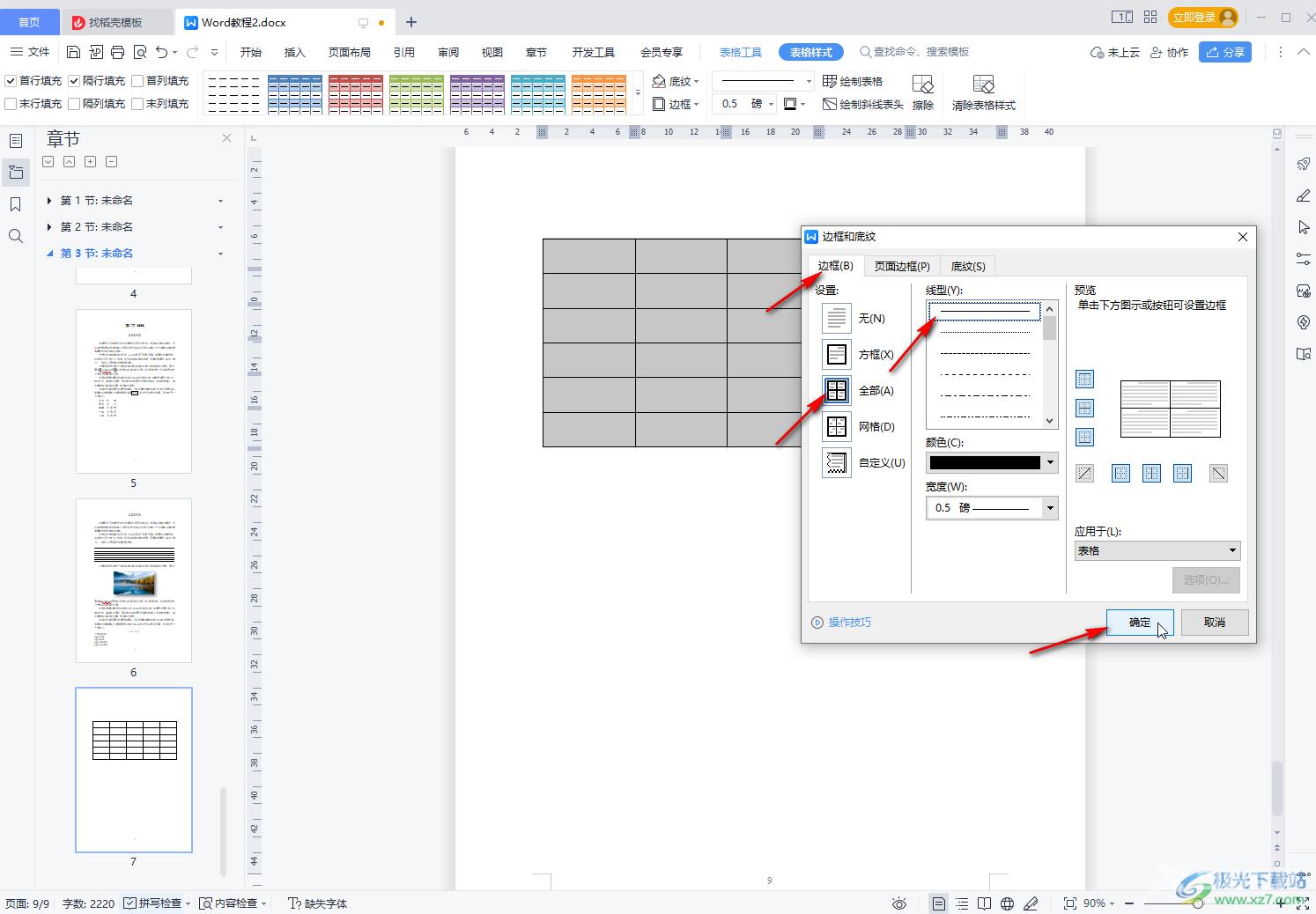Screen dimensions: 1316x914
Task: Toggle the inside horizontal border preview button
Action: 1085,408
